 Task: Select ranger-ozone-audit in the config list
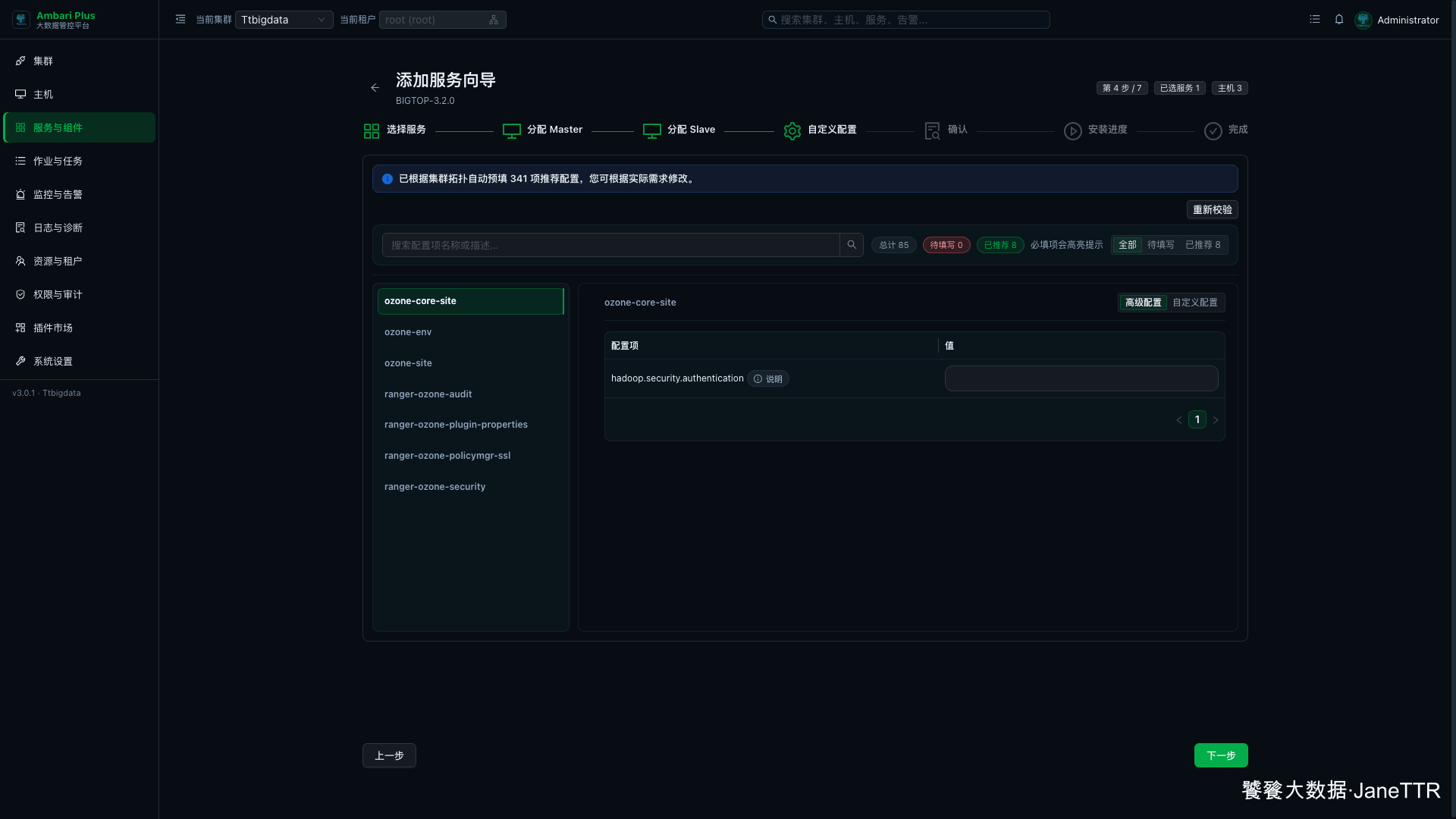point(471,394)
